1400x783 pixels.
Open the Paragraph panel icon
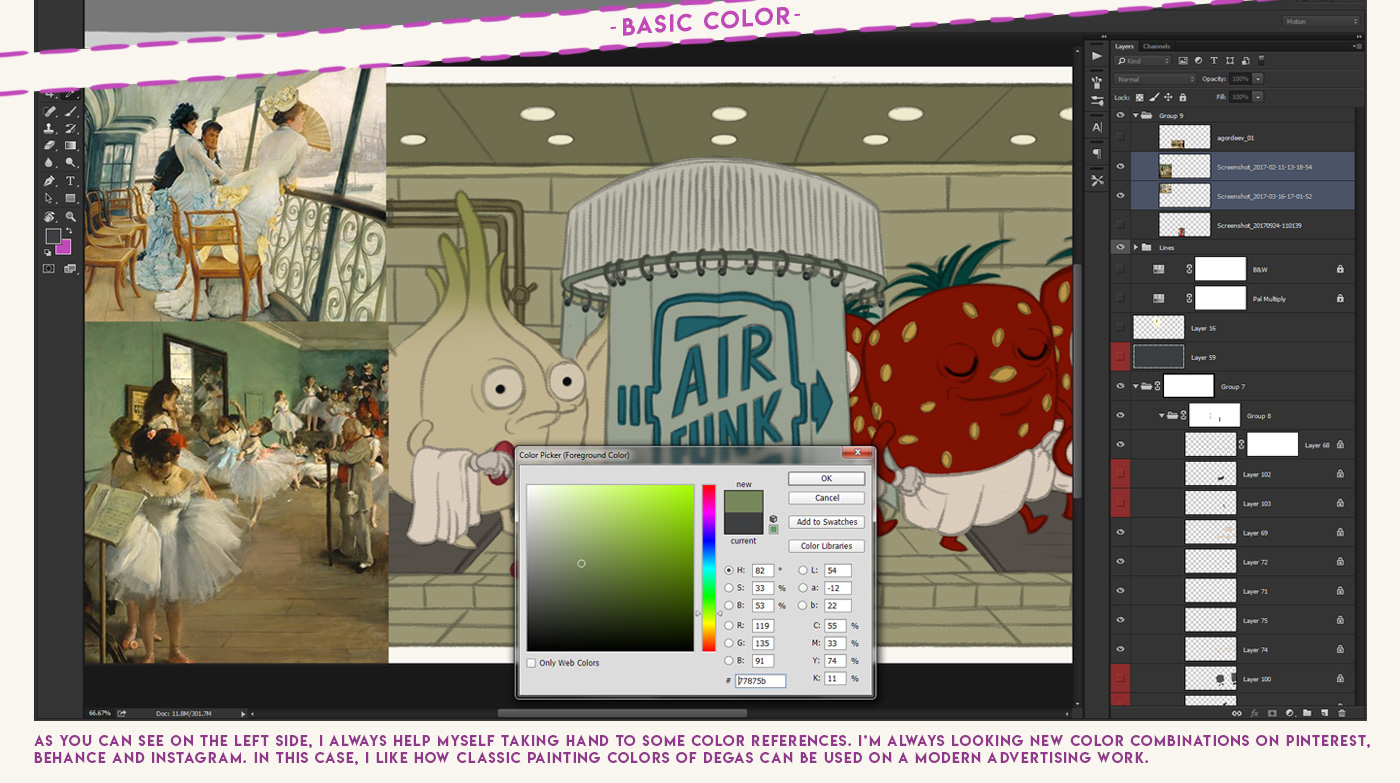point(1097,154)
